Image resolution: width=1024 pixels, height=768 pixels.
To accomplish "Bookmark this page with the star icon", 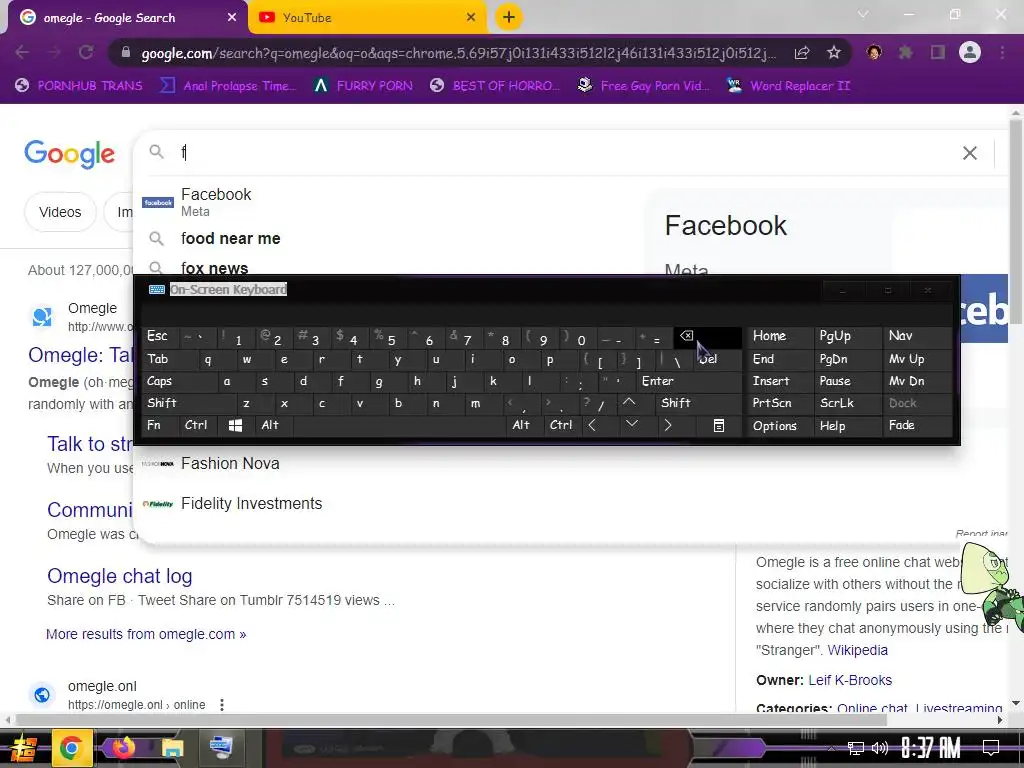I will pos(833,52).
